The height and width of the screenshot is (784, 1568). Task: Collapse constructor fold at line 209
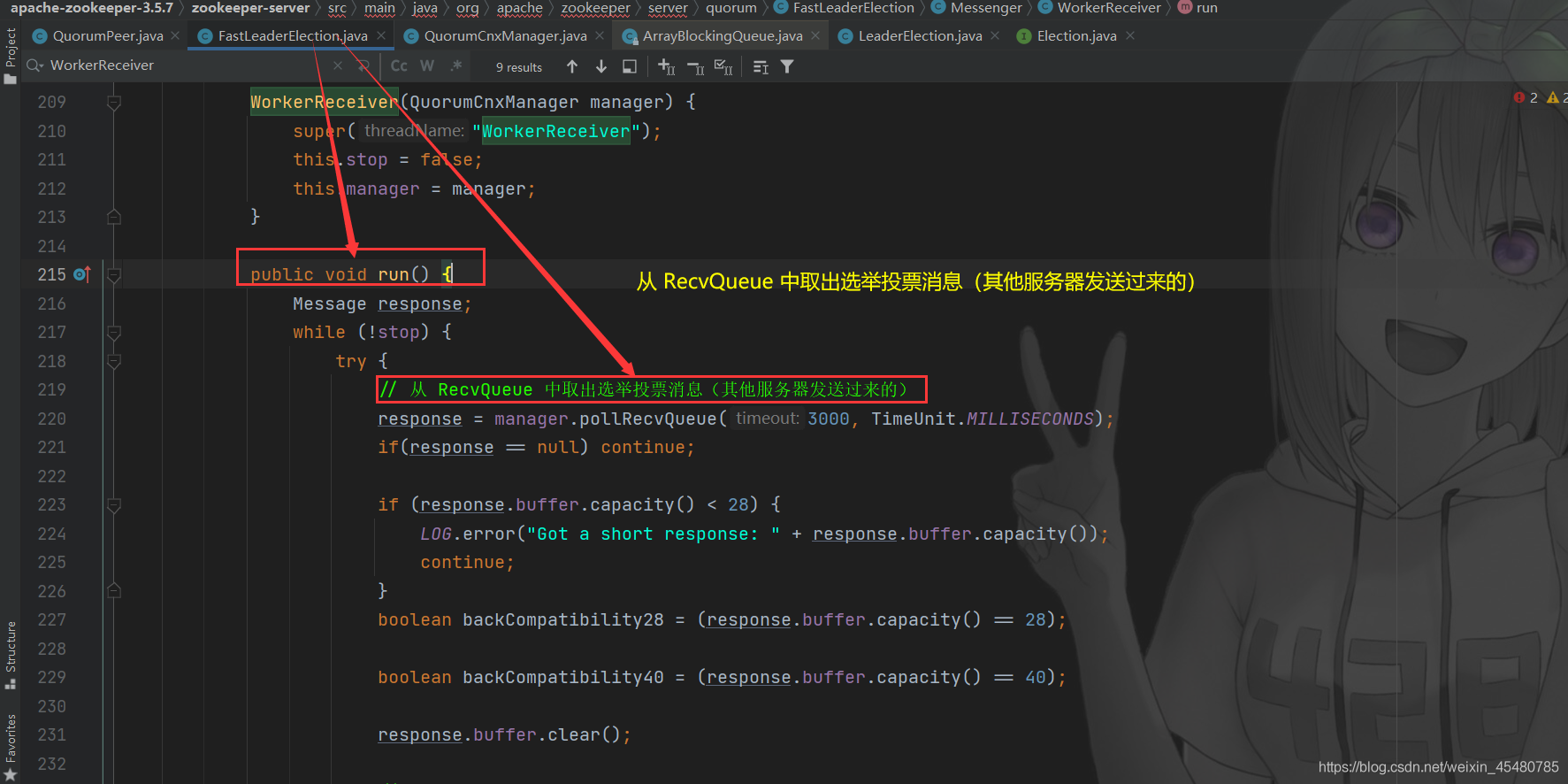click(x=113, y=103)
